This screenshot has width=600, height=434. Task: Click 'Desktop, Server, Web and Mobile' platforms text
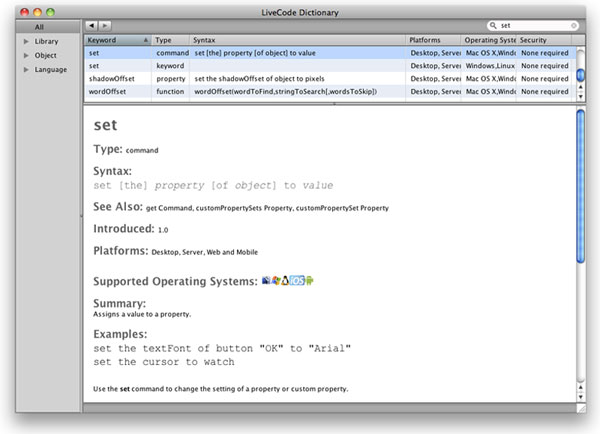[205, 252]
